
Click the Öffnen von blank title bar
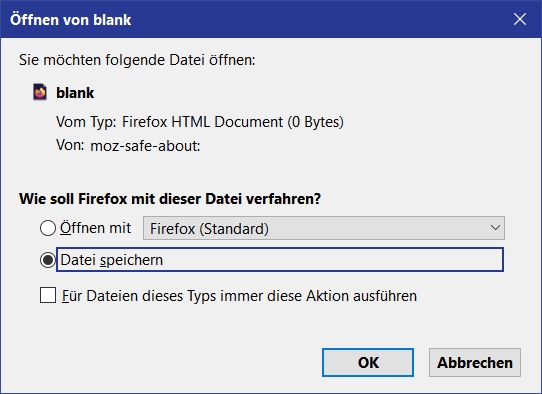click(x=256, y=19)
